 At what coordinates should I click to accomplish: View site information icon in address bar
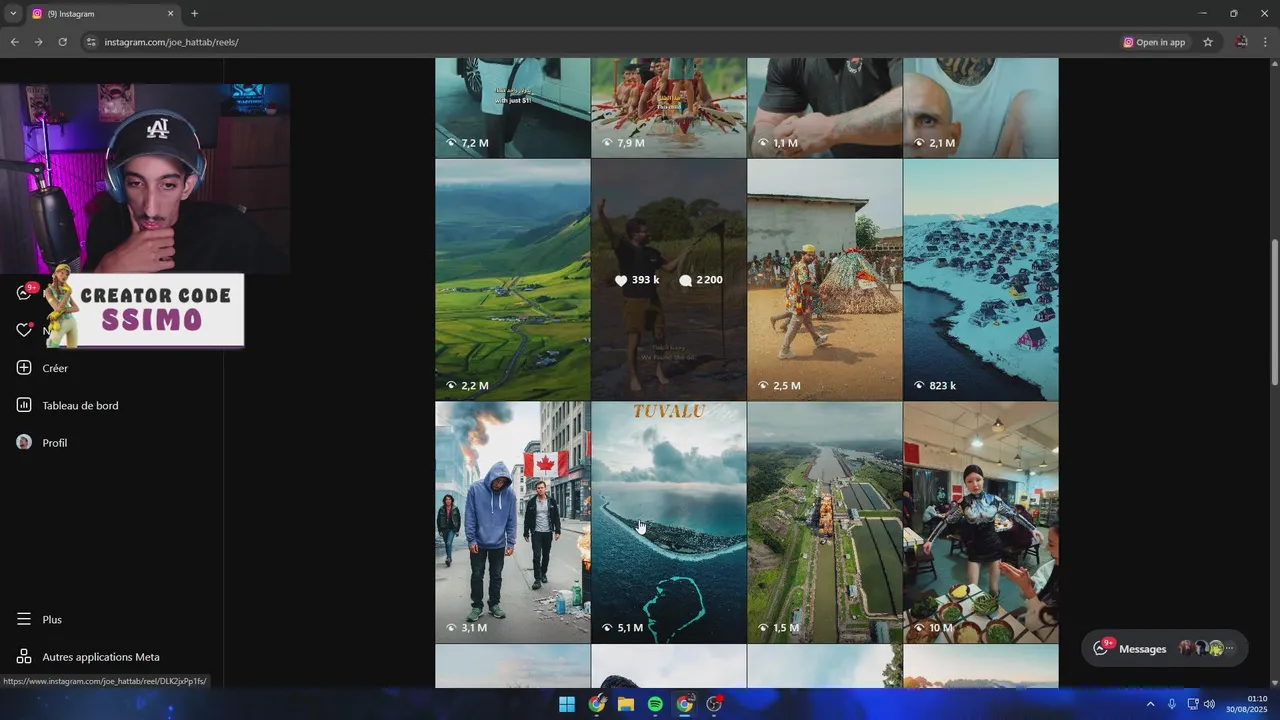pos(91,42)
